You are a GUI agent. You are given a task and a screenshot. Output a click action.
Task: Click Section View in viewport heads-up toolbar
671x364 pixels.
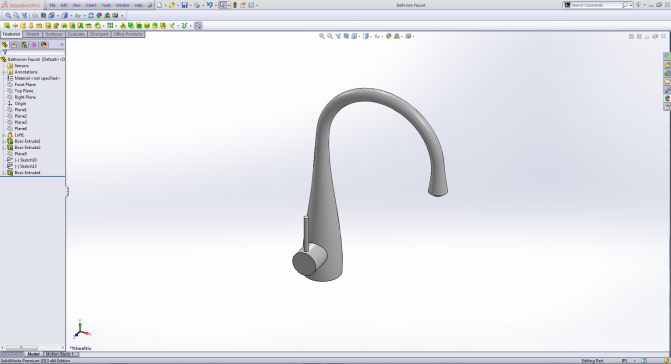click(346, 36)
